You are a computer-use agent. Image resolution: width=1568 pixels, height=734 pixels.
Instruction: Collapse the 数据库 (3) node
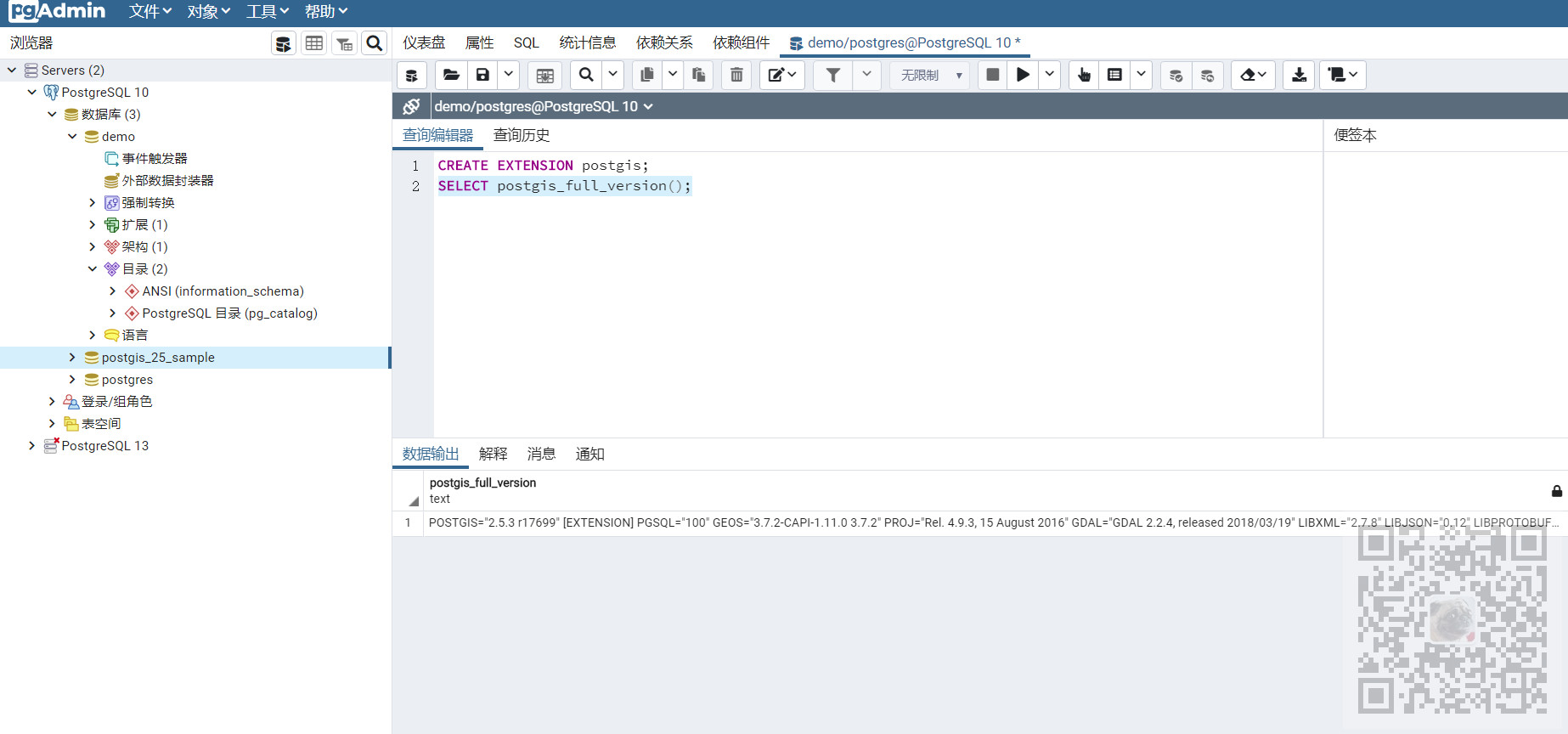53,114
